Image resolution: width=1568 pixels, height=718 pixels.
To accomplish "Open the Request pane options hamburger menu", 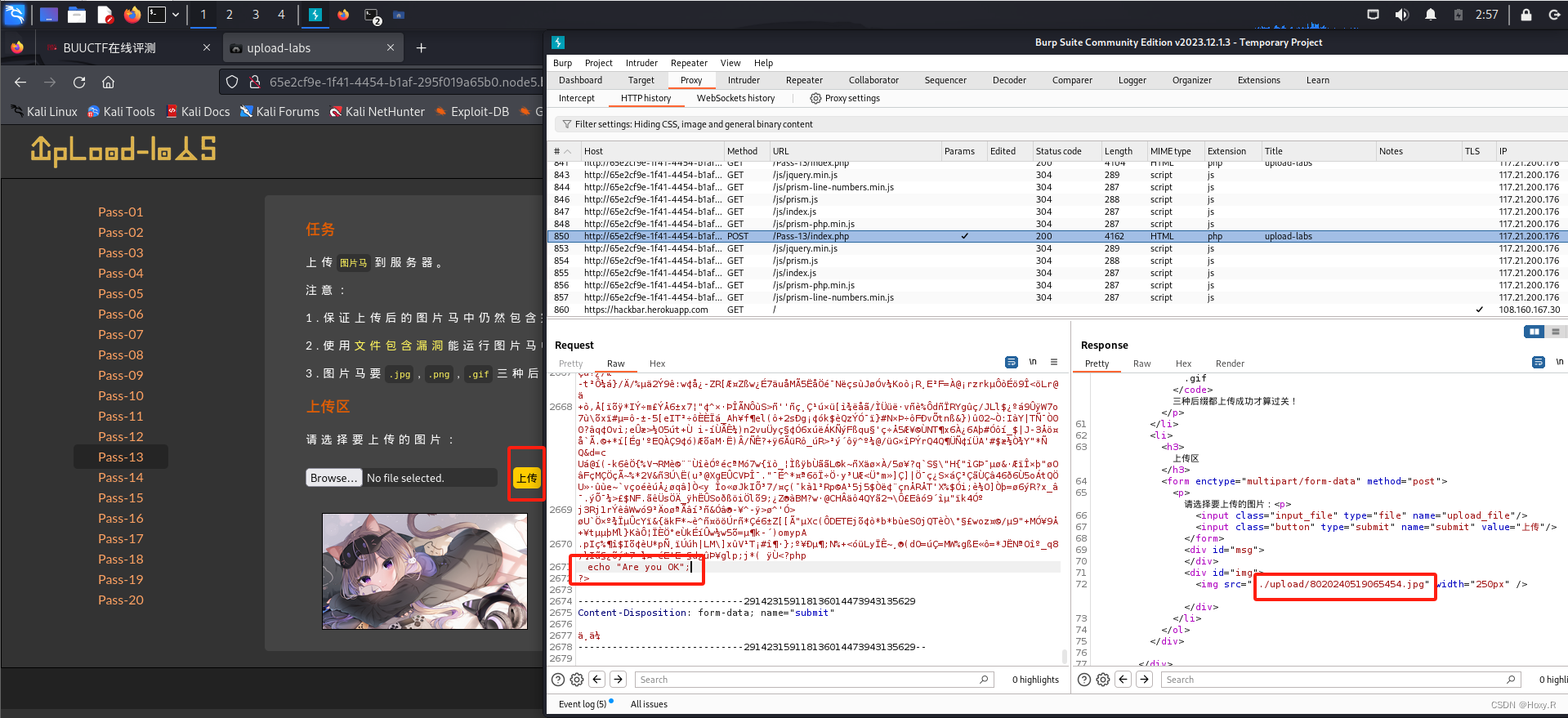I will (1054, 362).
